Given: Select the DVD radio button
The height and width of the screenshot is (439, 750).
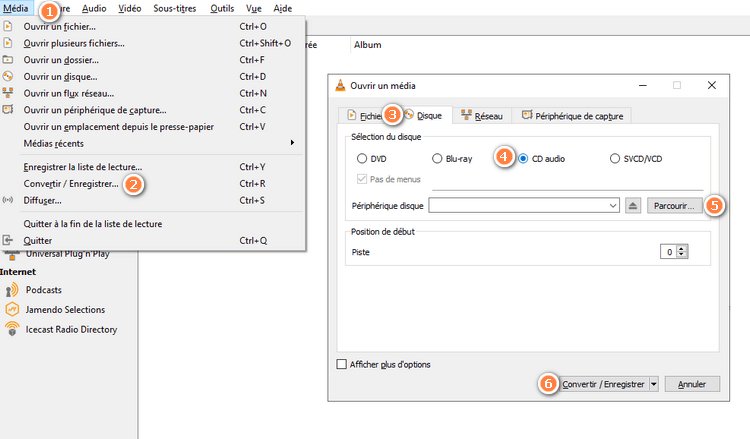Looking at the screenshot, I should 362,158.
